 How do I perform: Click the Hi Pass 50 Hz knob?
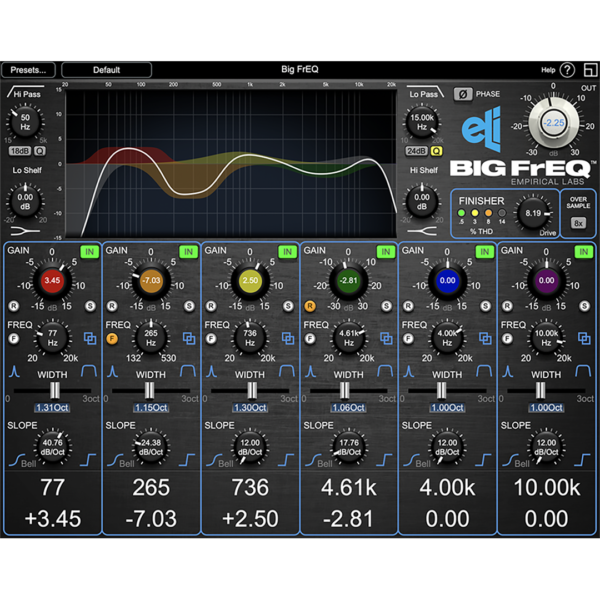point(25,122)
